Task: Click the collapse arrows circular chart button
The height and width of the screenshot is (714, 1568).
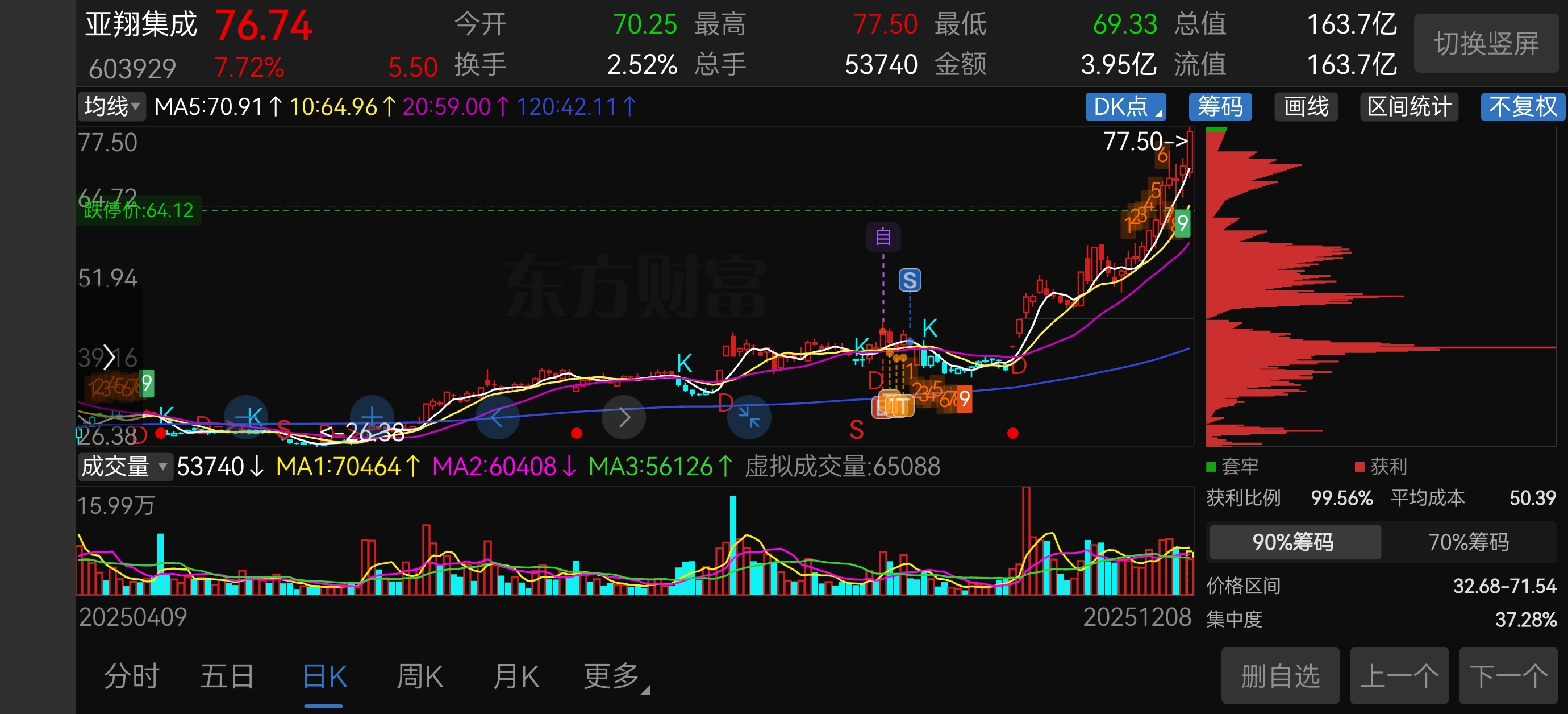Action: tap(749, 417)
